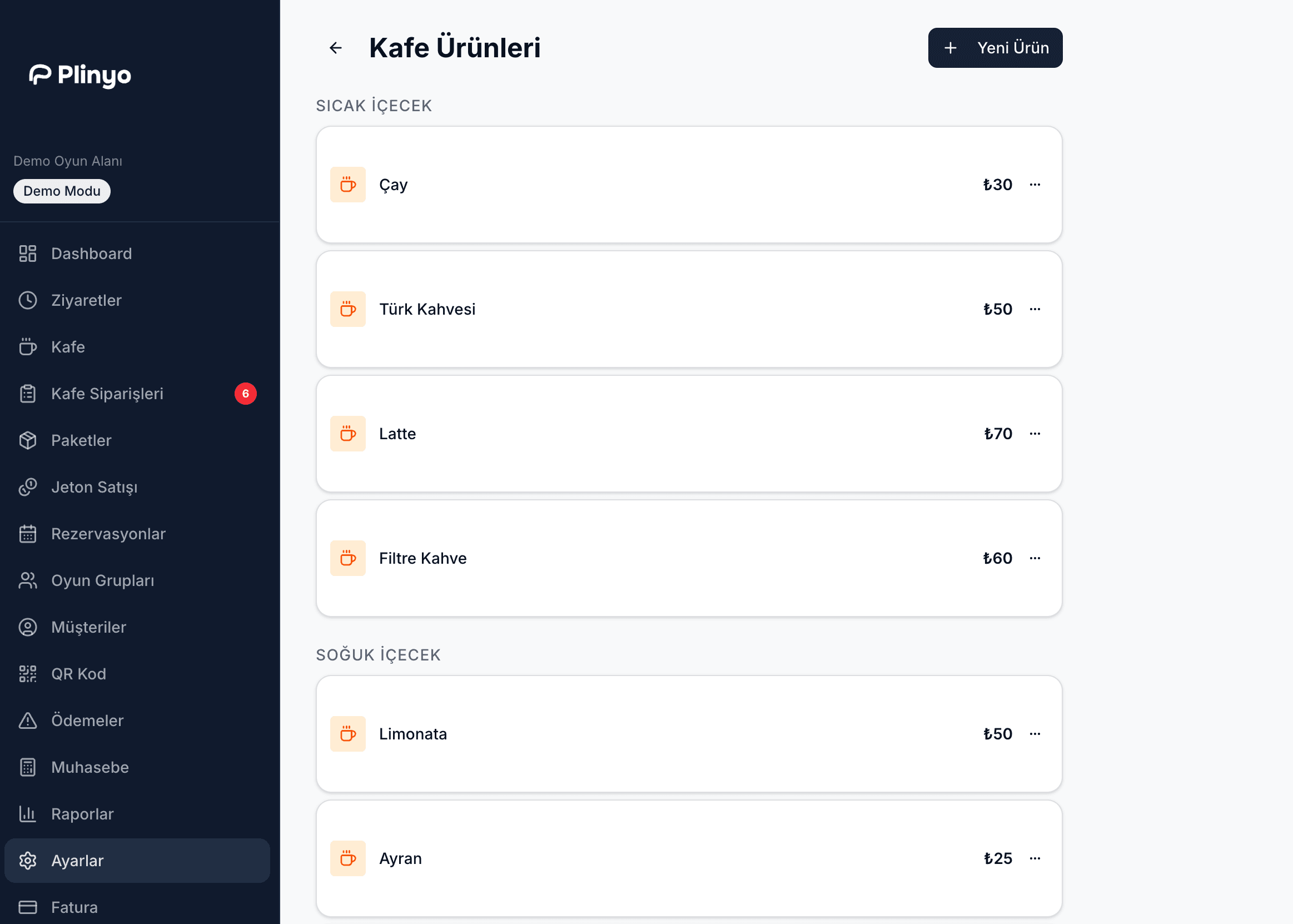Open the three-dot menu for Filtre Kahve
The image size is (1293, 924).
[x=1035, y=558]
